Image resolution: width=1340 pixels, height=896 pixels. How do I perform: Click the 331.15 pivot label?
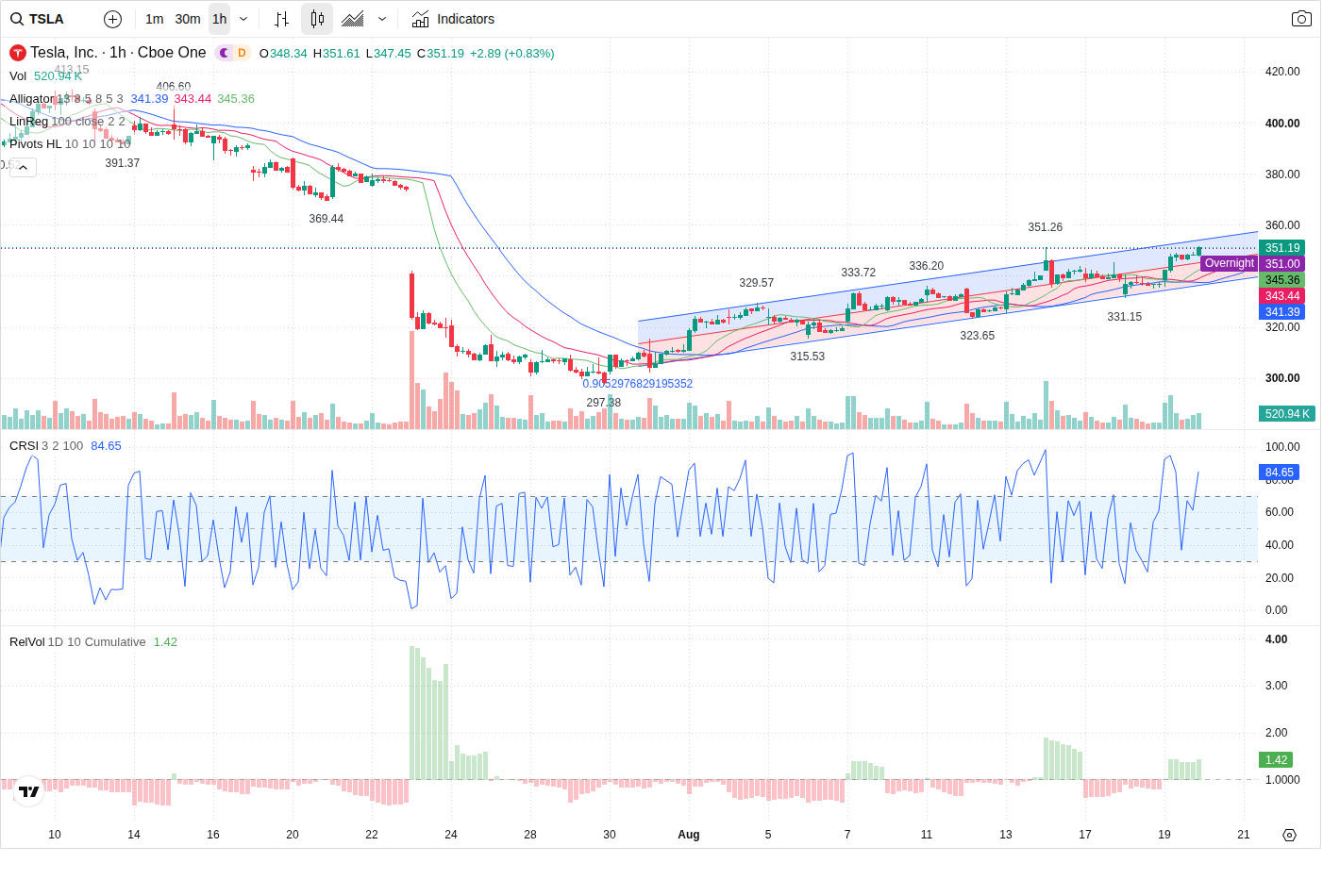[1124, 317]
